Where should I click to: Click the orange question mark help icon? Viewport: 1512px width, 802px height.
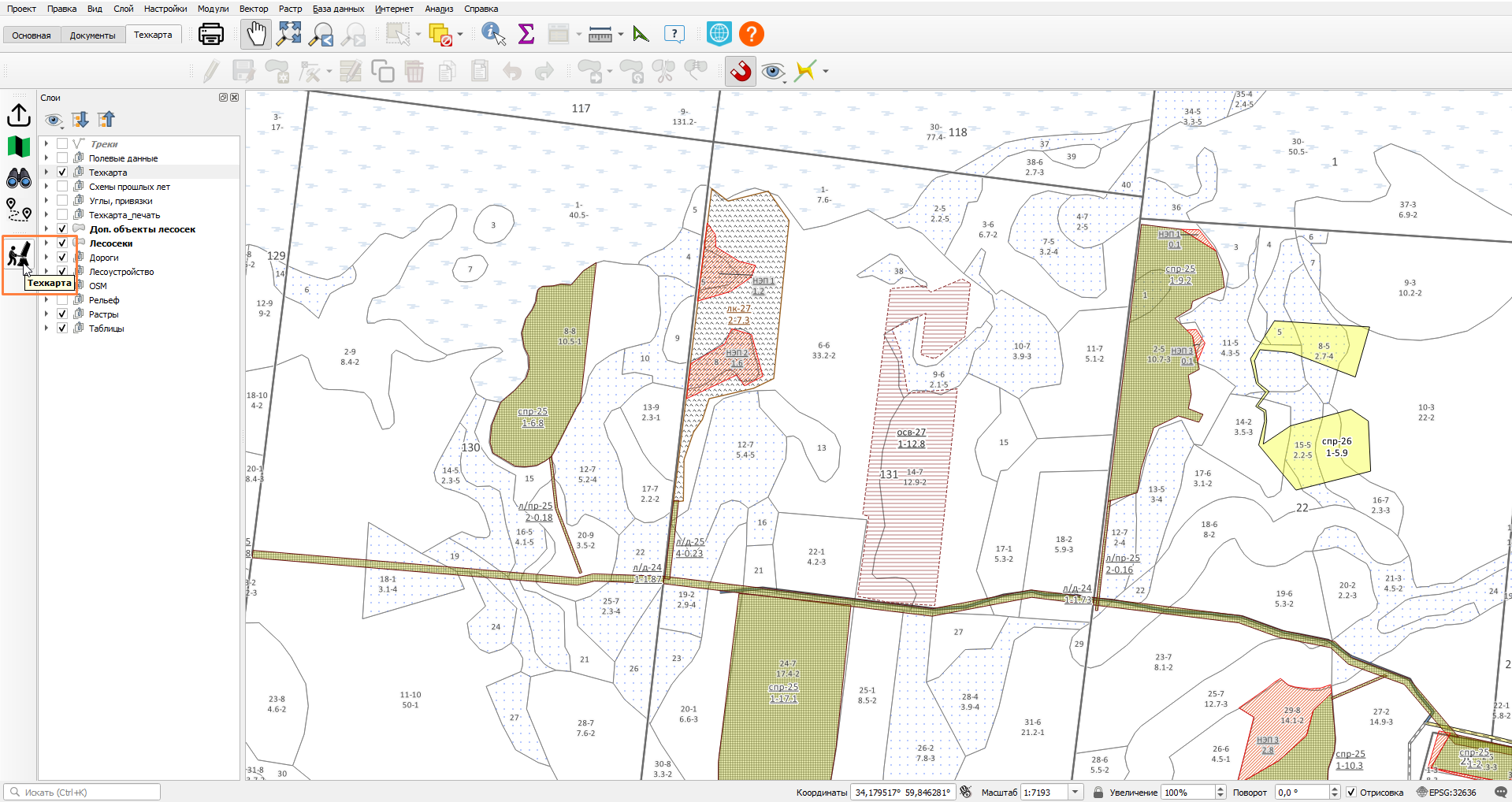click(x=752, y=34)
